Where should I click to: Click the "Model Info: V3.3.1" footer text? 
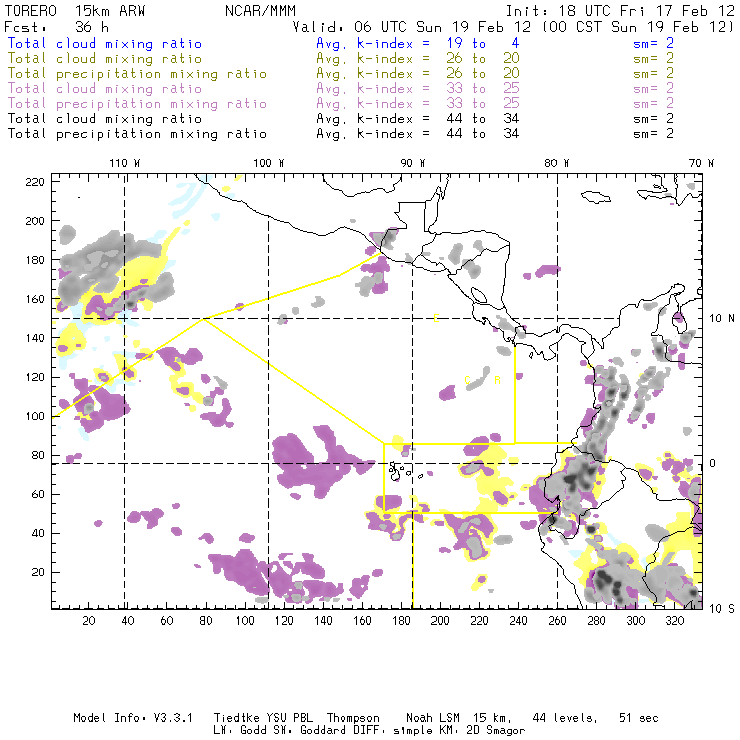[133, 718]
